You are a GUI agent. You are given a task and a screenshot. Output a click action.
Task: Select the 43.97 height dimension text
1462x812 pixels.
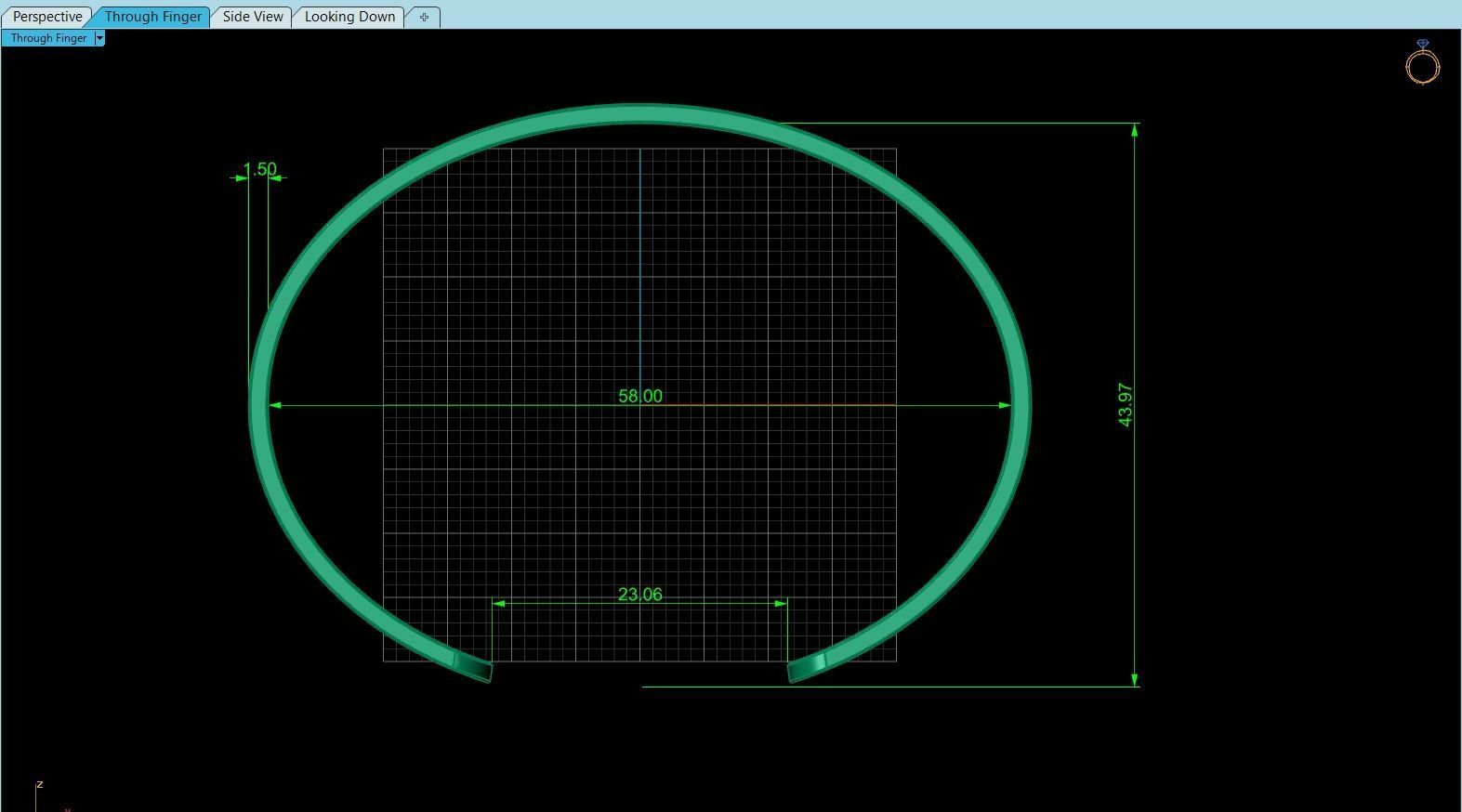pos(1125,405)
